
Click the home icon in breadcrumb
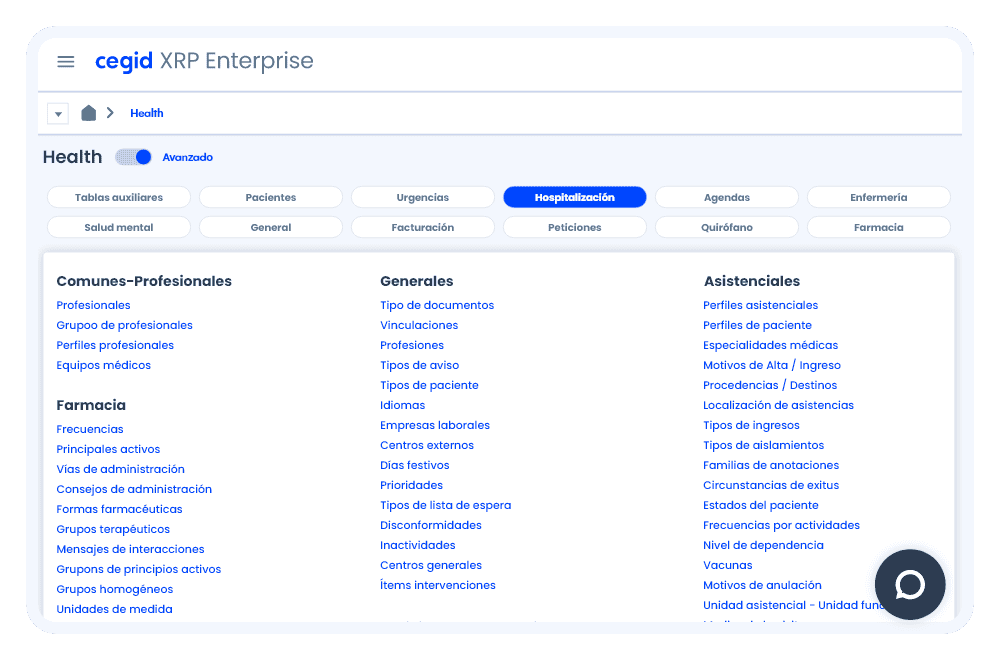88,113
